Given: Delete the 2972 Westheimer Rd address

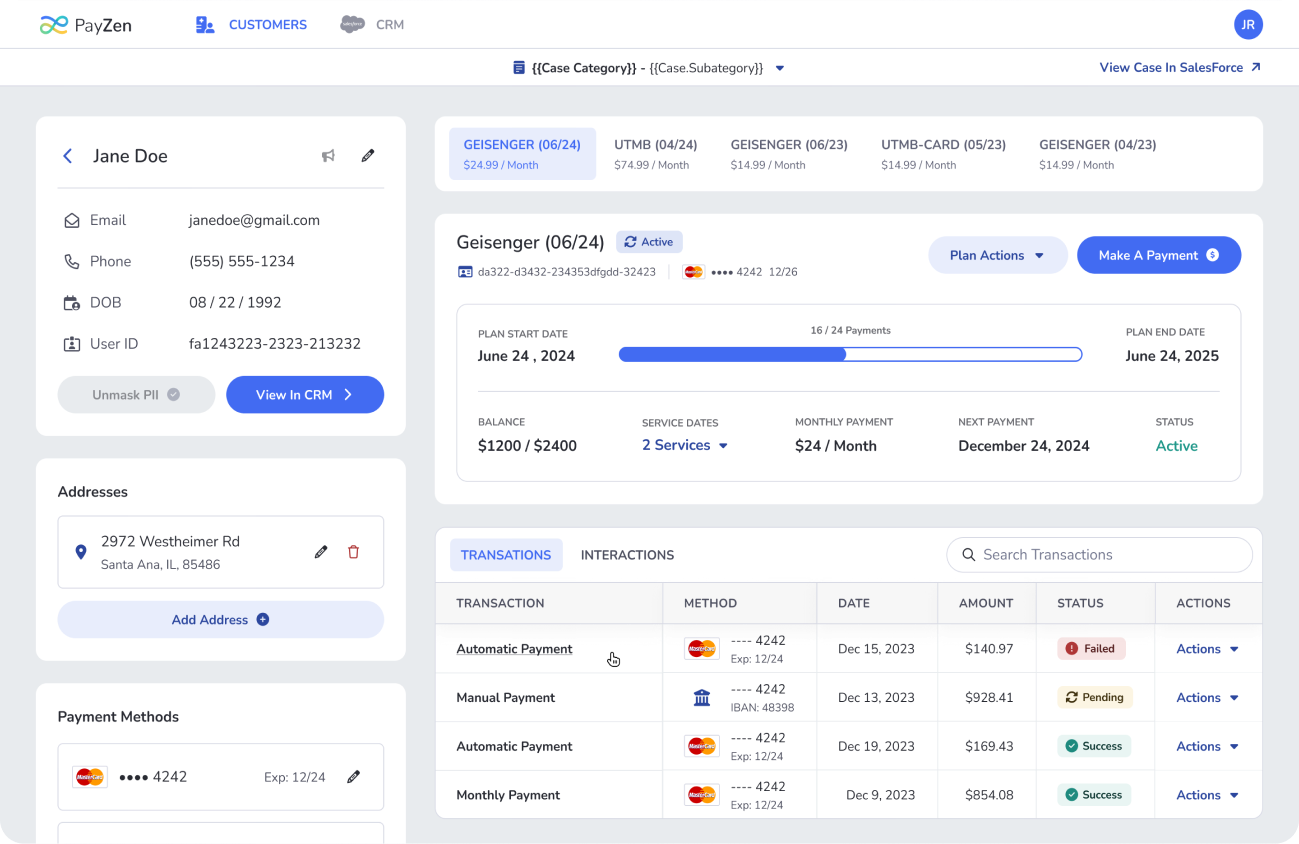Looking at the screenshot, I should click(353, 552).
